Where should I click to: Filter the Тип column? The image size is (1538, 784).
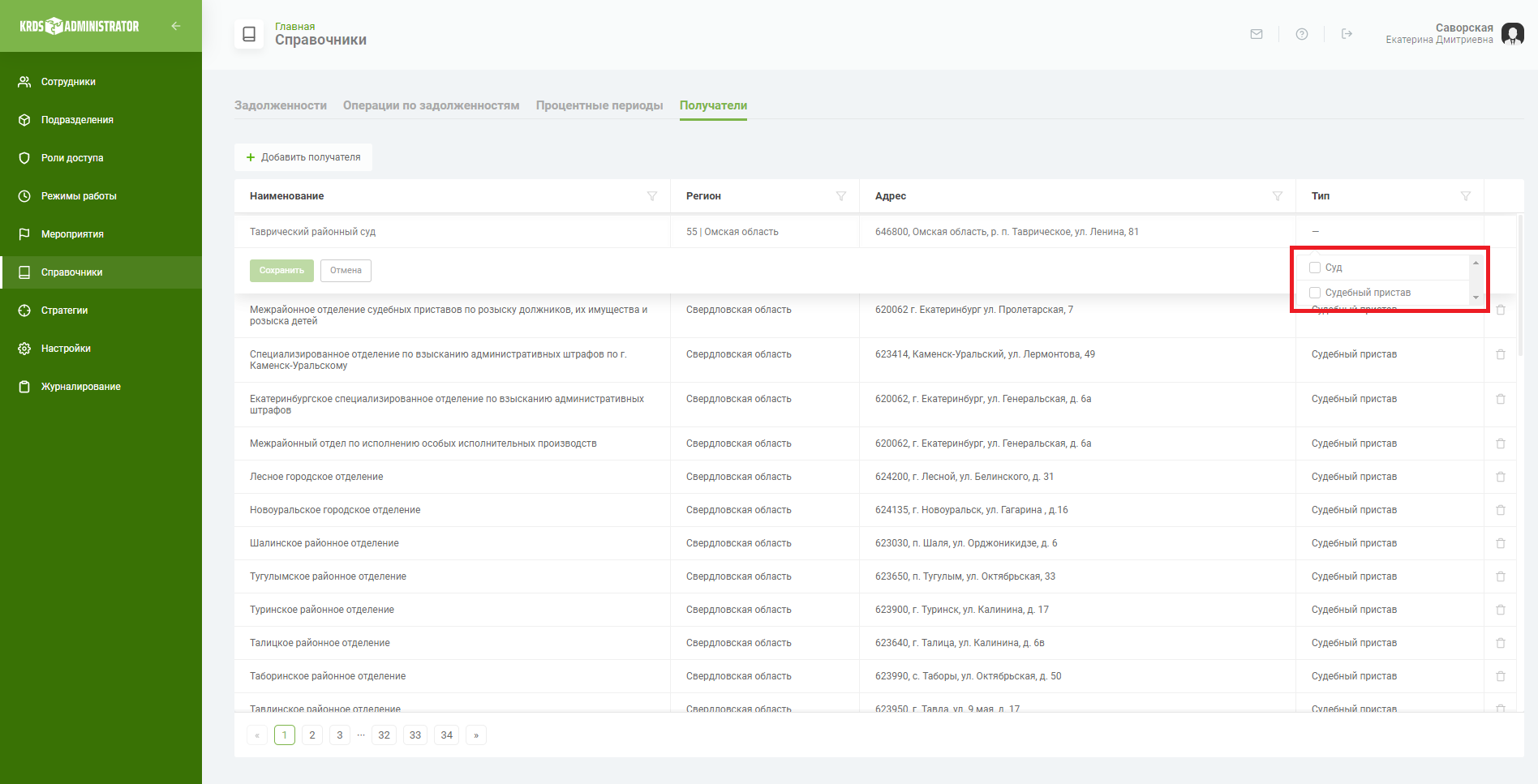click(1466, 196)
